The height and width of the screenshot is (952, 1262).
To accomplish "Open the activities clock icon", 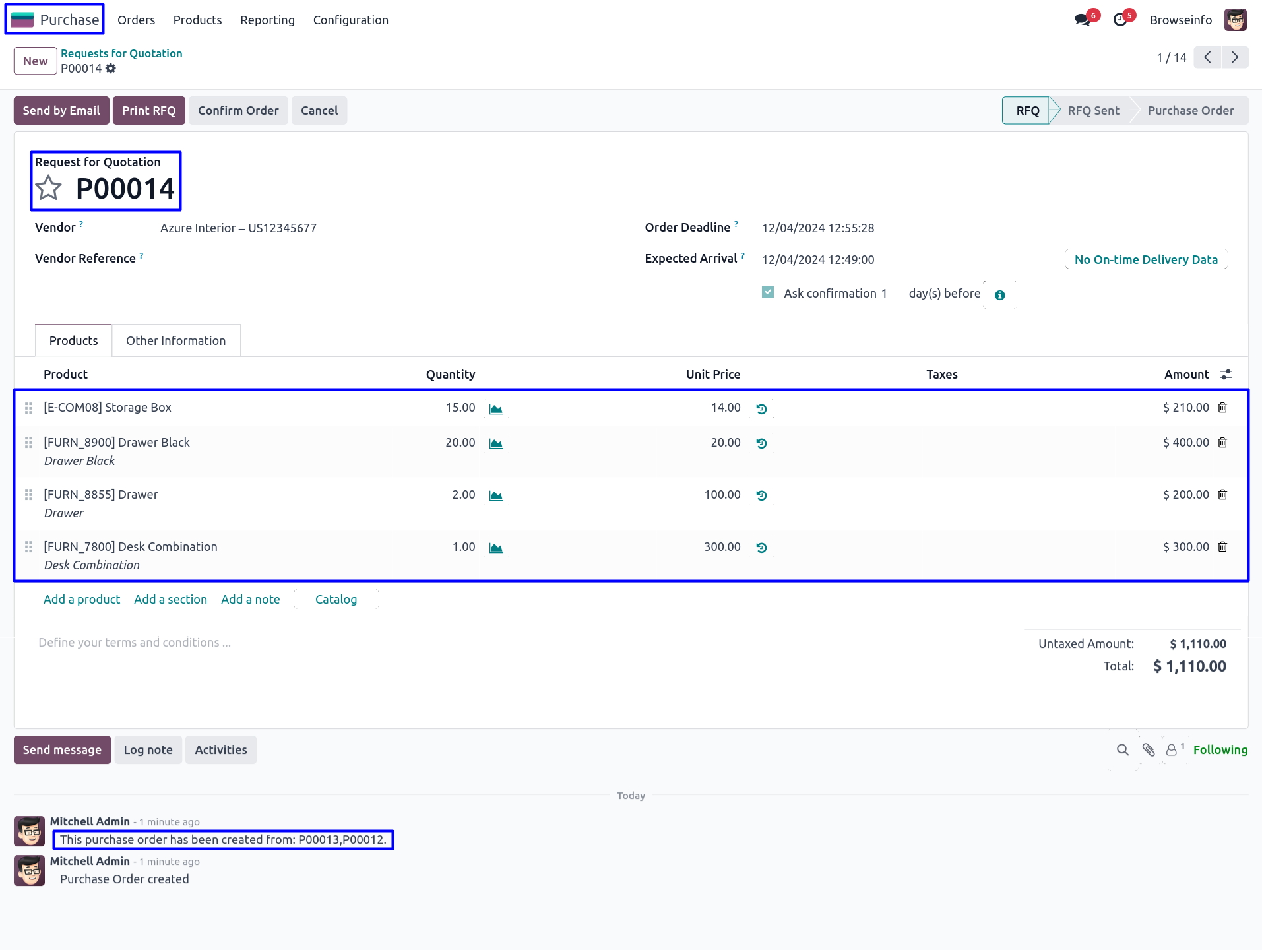I will click(1120, 20).
